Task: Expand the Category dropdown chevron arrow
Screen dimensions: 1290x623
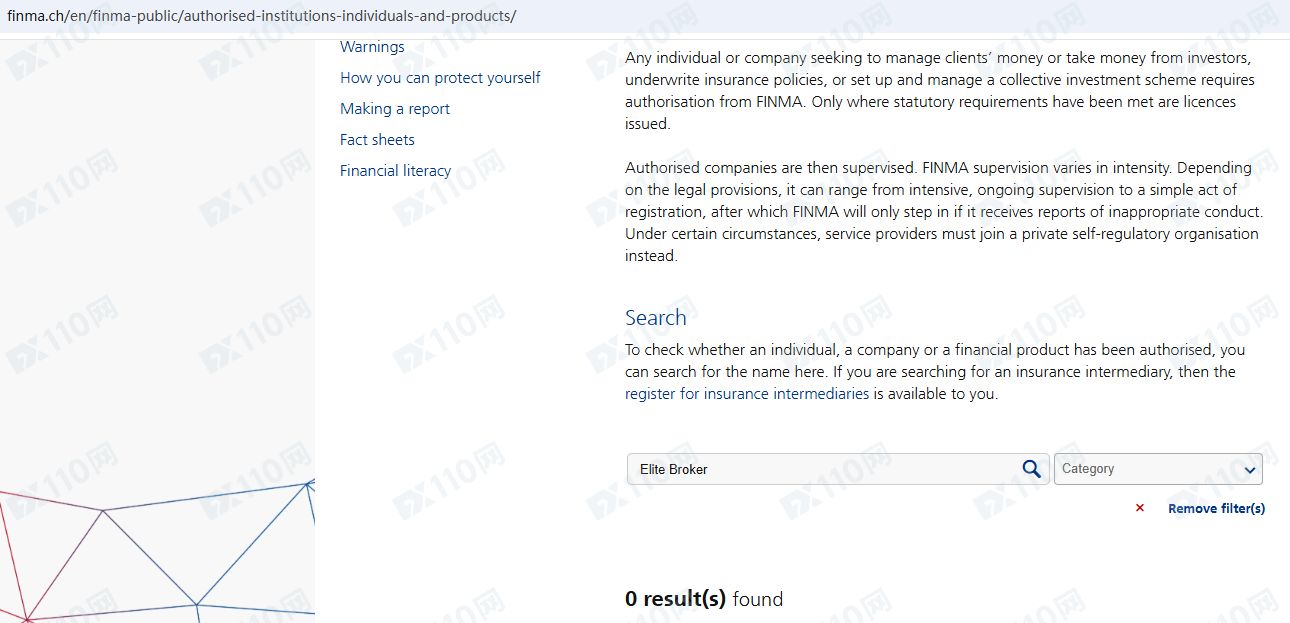Action: coord(1249,470)
